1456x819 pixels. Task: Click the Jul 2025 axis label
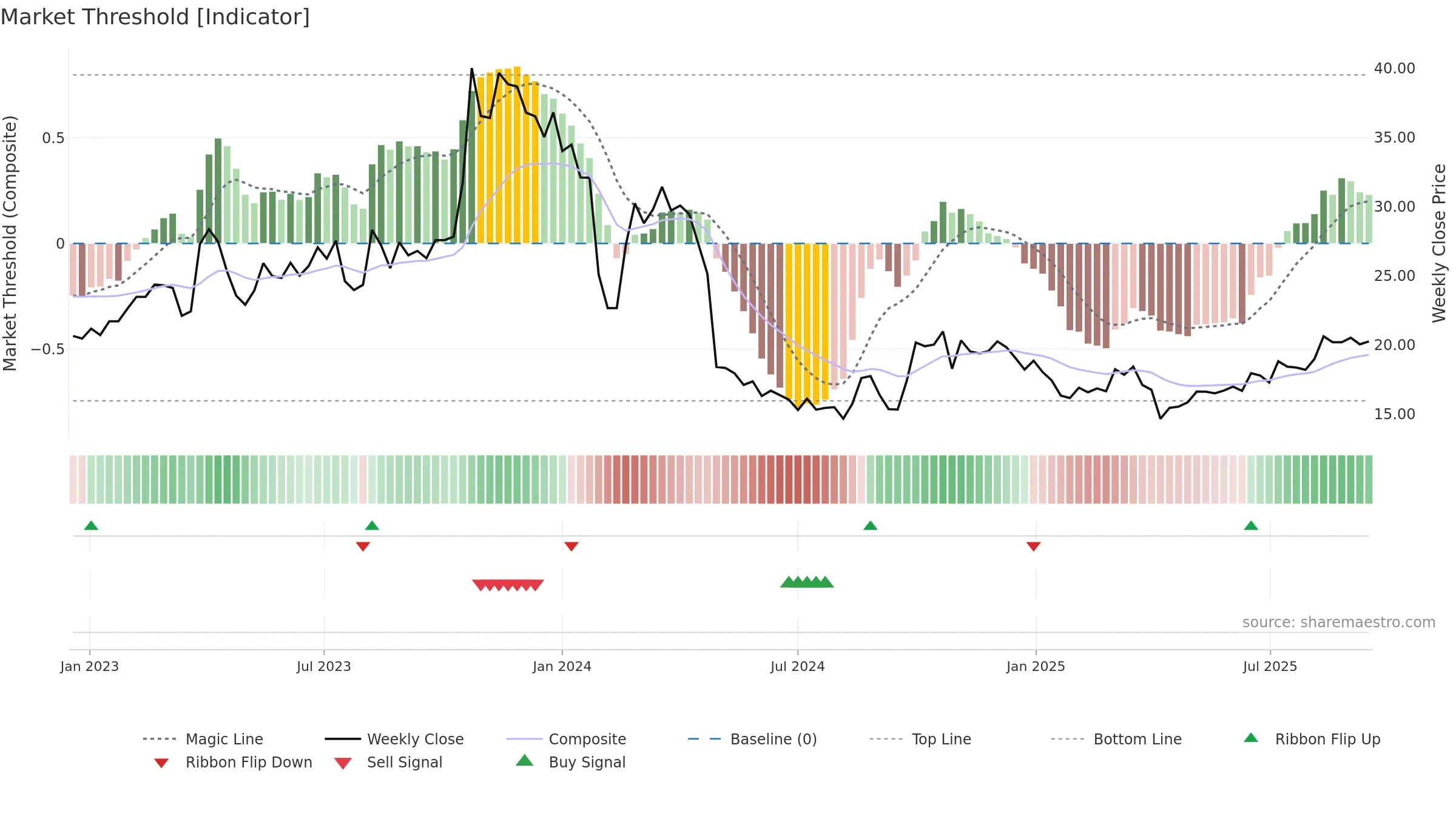coord(1270,667)
